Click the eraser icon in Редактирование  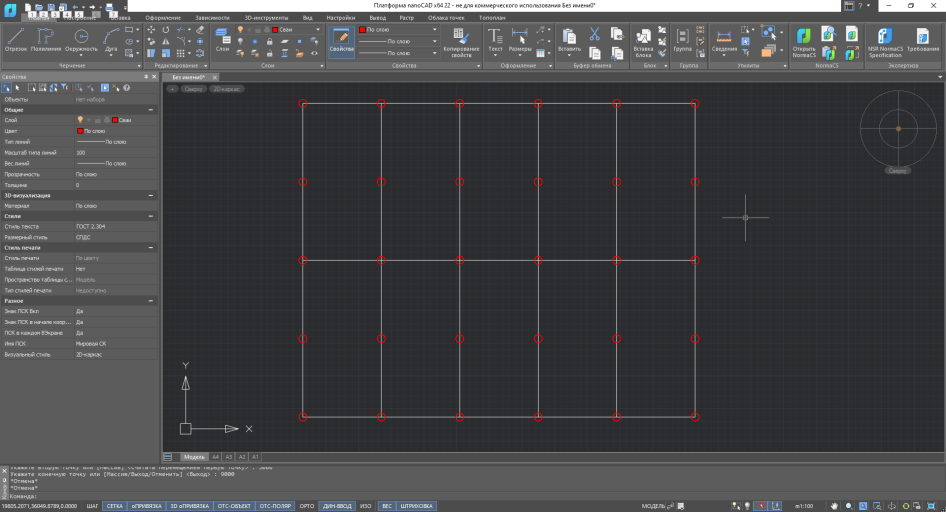(x=200, y=30)
